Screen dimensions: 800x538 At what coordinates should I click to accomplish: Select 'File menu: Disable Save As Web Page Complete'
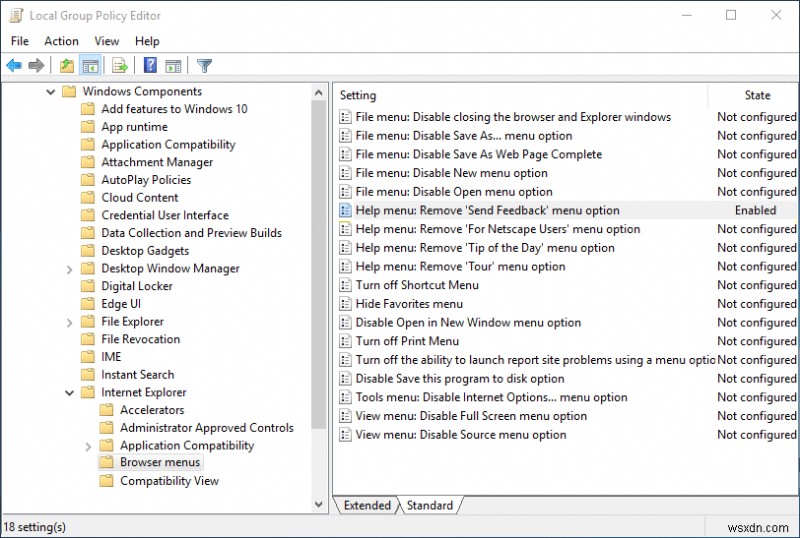point(479,154)
